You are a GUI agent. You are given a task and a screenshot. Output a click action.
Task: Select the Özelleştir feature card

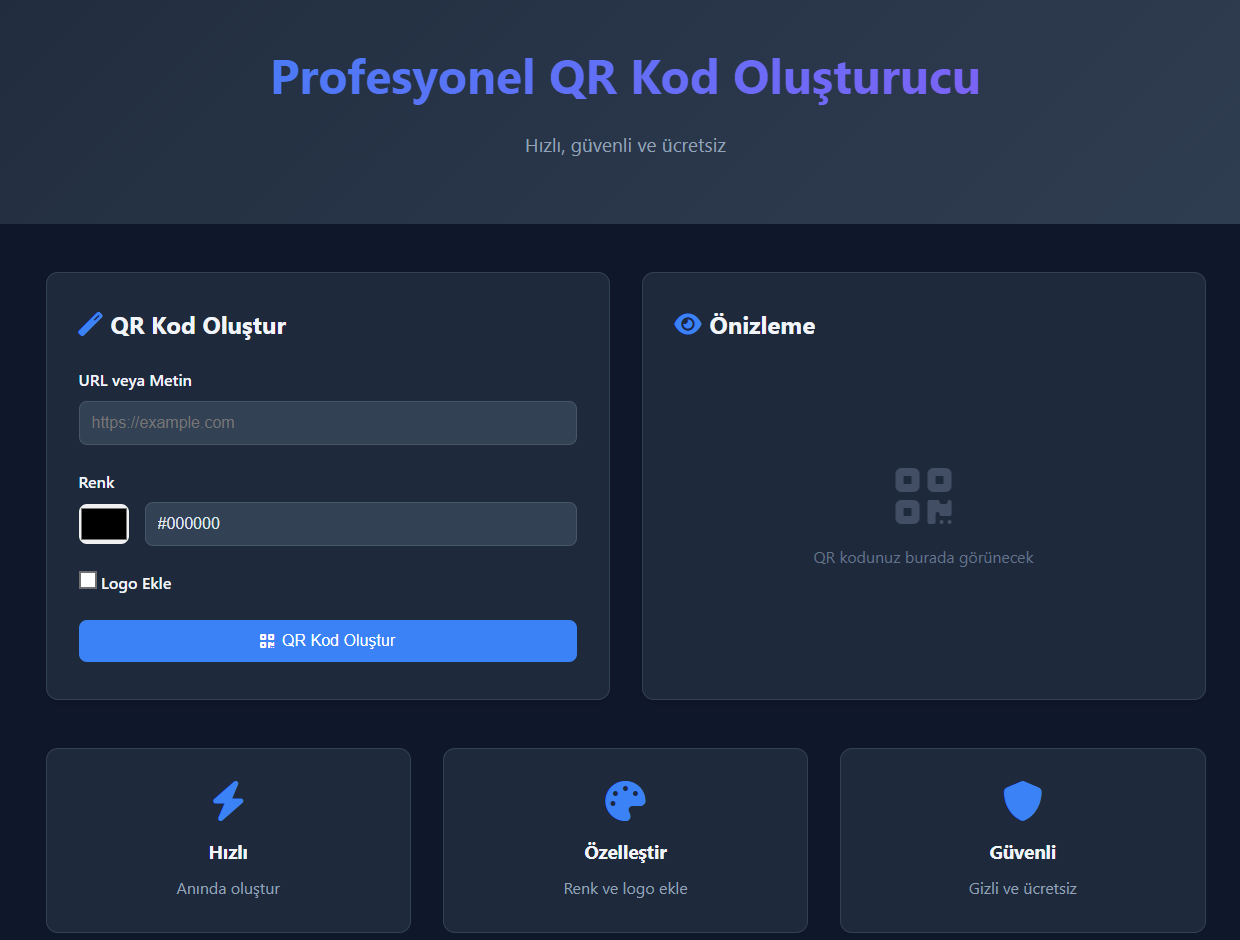tap(625, 840)
